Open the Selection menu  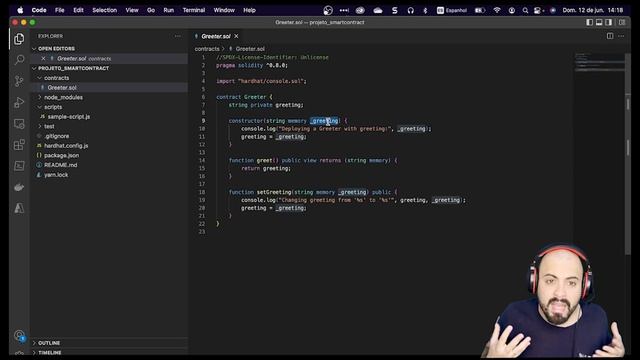[x=104, y=10]
